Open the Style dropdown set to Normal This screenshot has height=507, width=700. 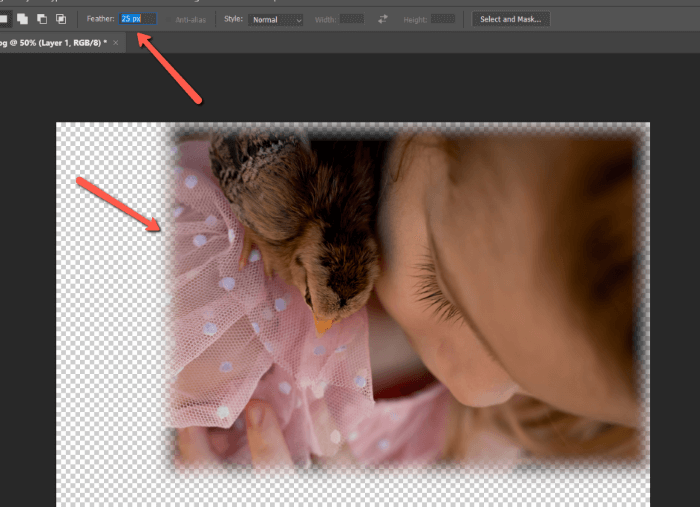click(x=277, y=19)
